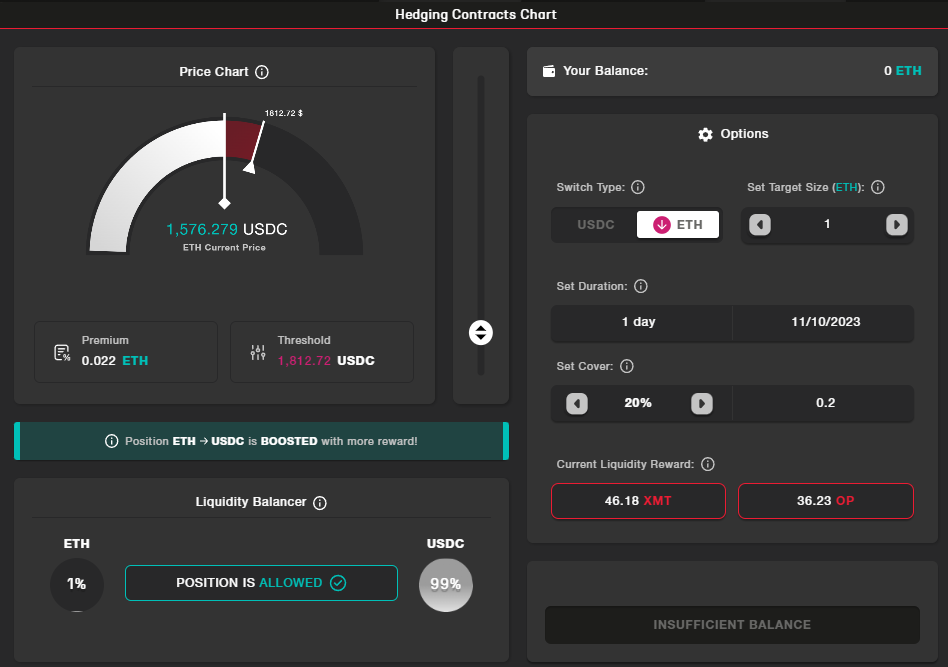Image resolution: width=948 pixels, height=667 pixels.
Task: Select ETH switch type
Action: (x=678, y=225)
